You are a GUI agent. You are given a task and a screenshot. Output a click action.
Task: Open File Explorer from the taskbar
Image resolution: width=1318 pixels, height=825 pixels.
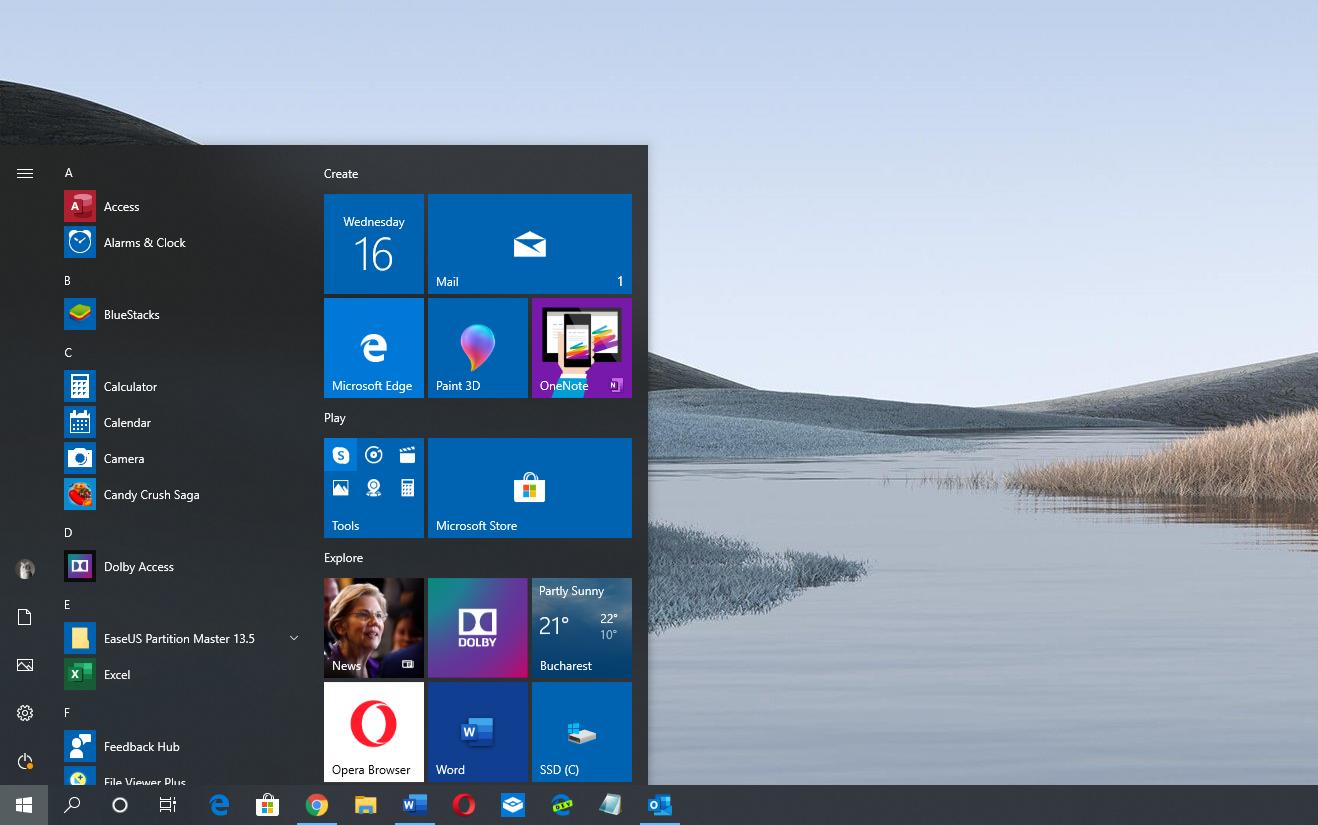point(366,805)
